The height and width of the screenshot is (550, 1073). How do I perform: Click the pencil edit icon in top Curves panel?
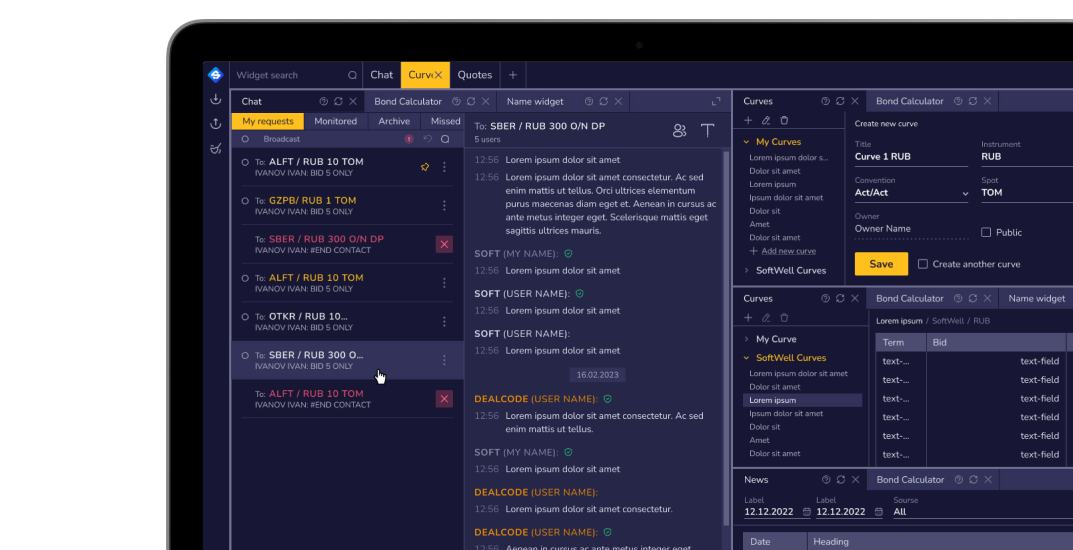coord(766,121)
